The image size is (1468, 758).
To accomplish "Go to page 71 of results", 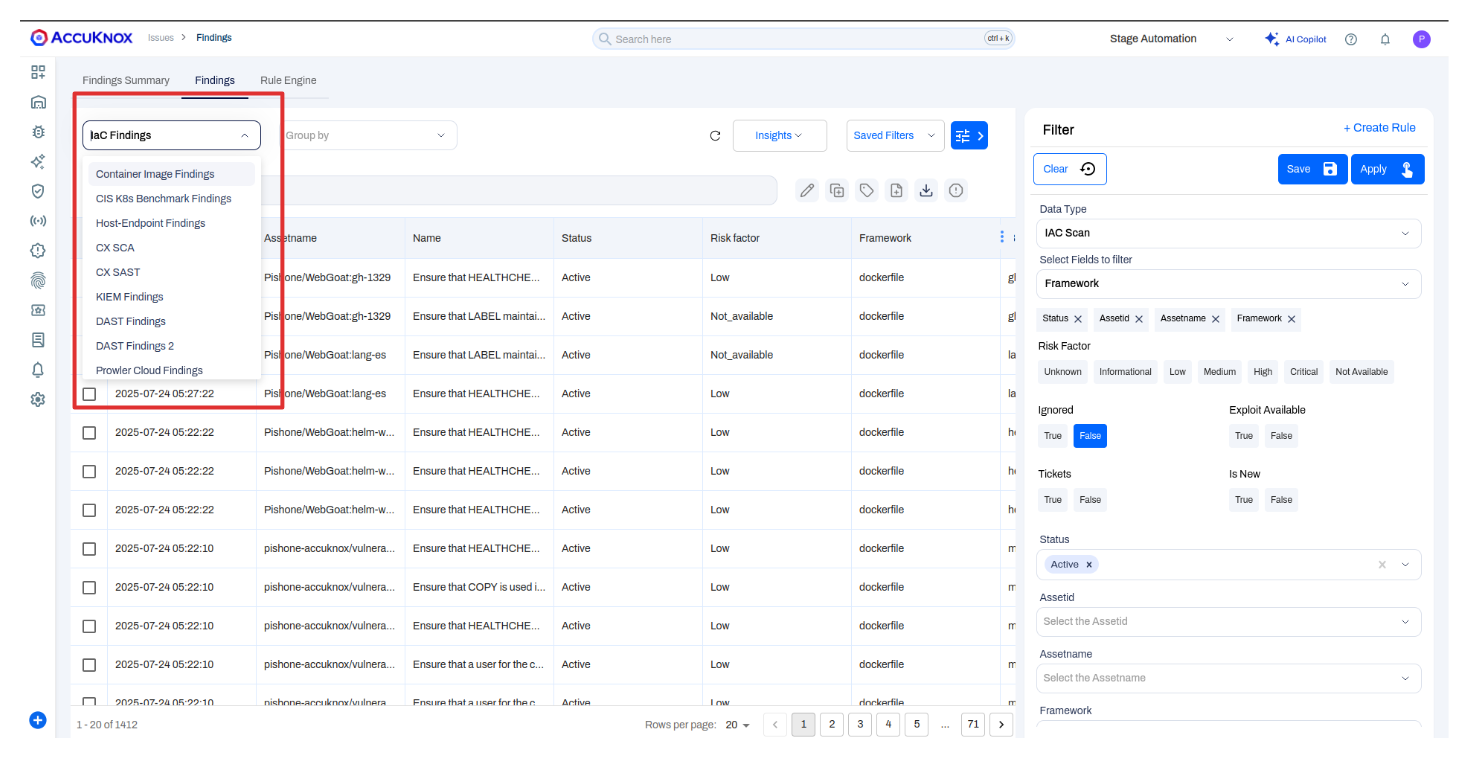I will (x=973, y=725).
